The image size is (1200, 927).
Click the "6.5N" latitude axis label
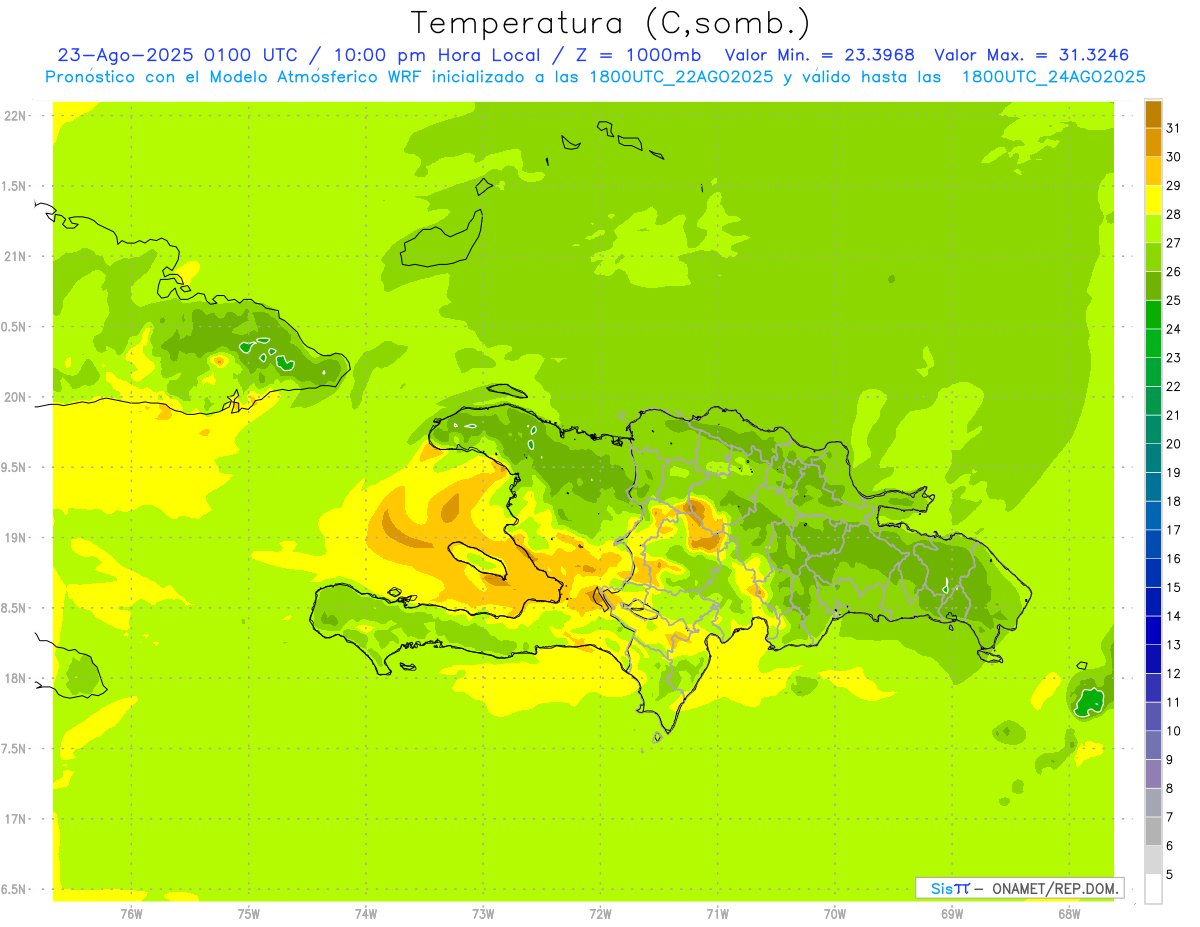coord(15,890)
